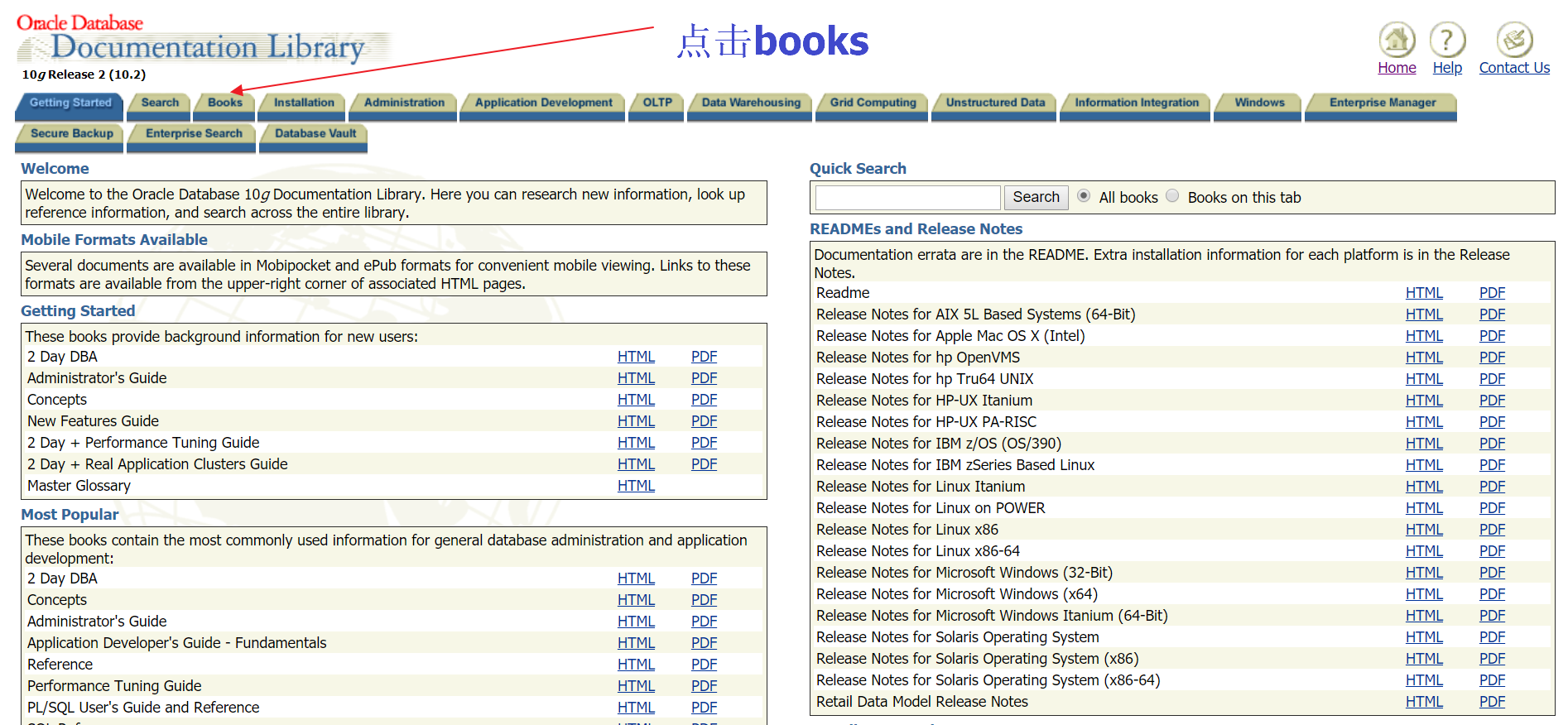The width and height of the screenshot is (1568, 725).
Task: Click the Help question mark icon
Action: pos(1447,40)
